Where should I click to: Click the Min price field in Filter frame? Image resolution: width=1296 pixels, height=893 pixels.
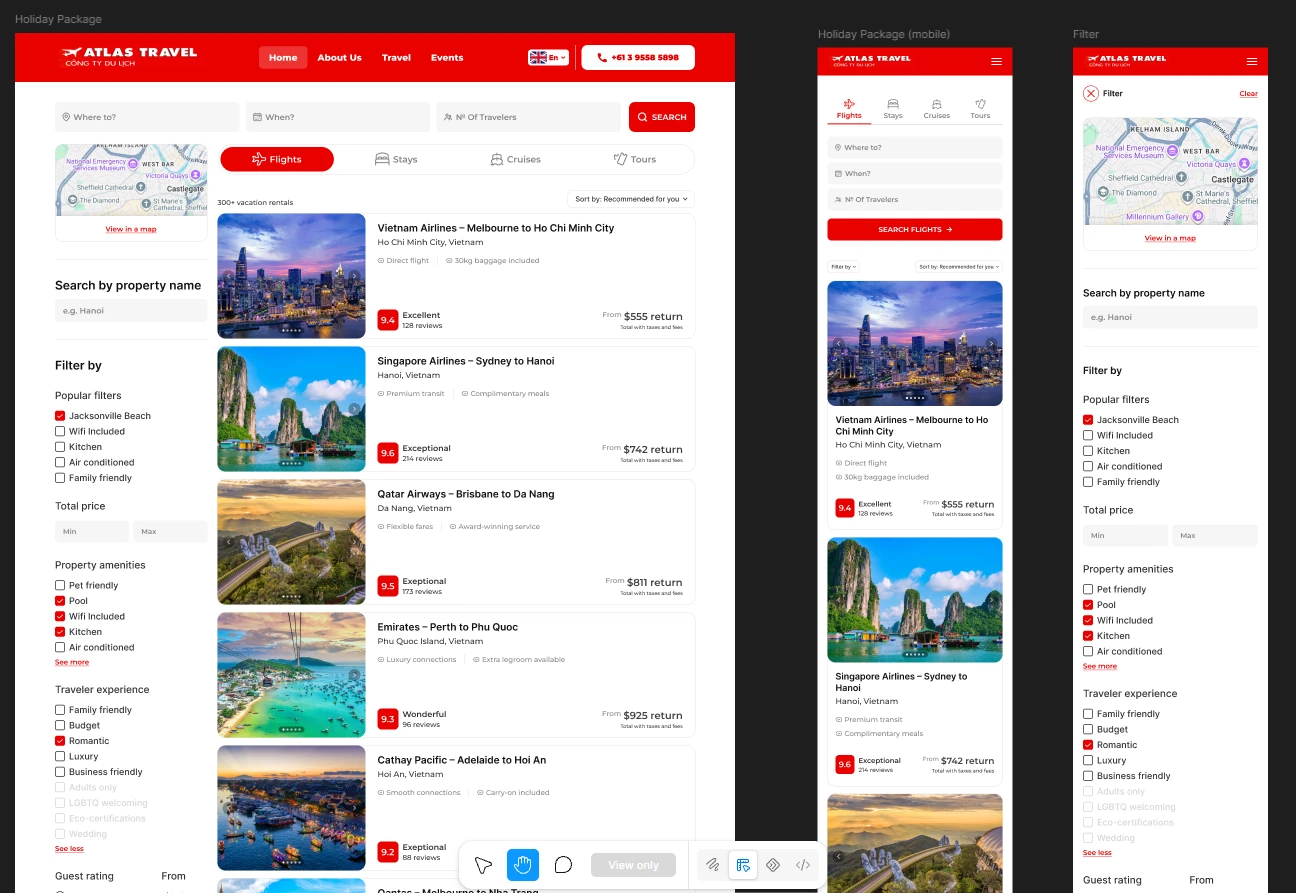[x=1126, y=536]
